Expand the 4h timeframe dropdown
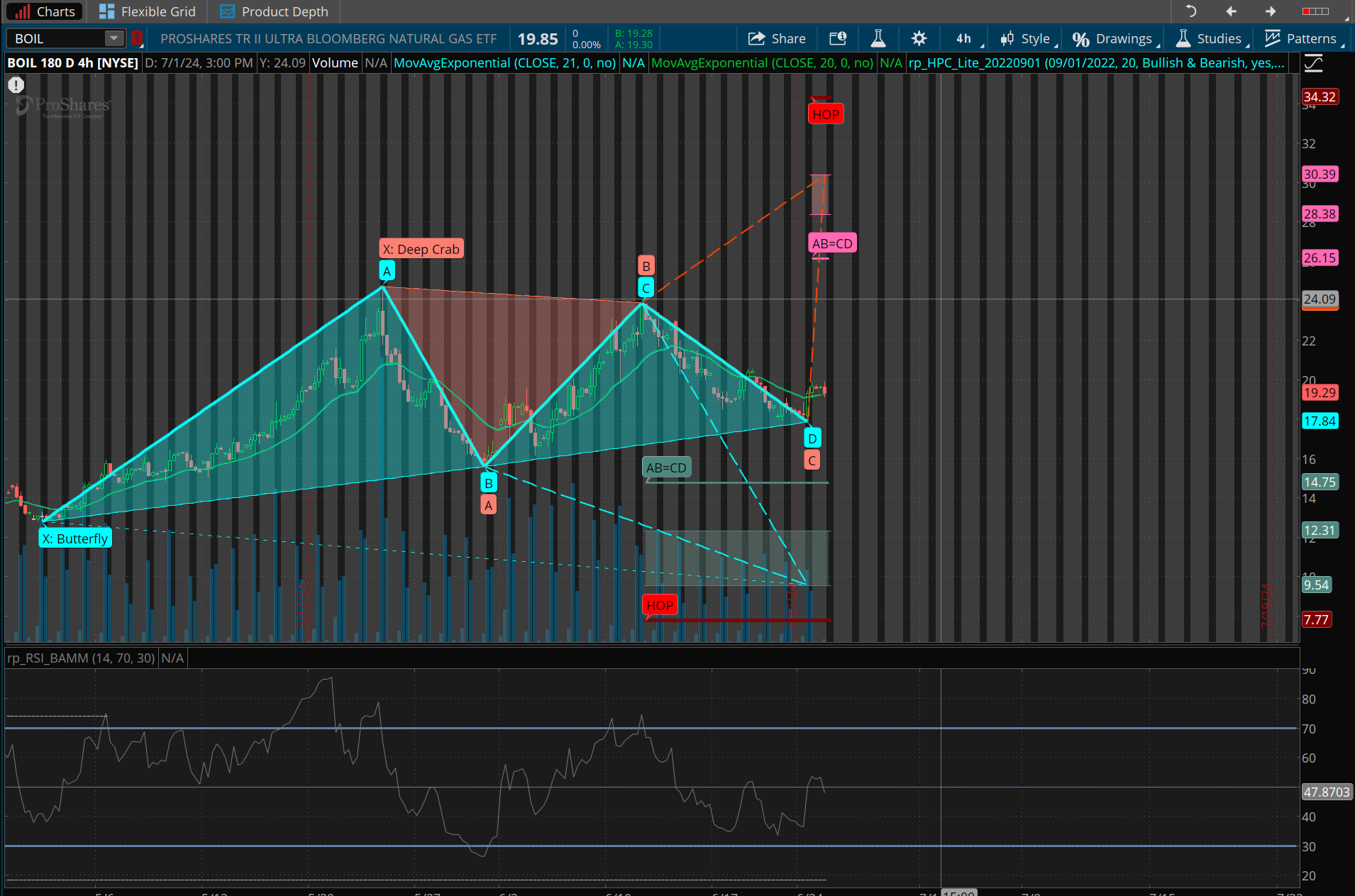Viewport: 1355px width, 896px height. coord(968,38)
